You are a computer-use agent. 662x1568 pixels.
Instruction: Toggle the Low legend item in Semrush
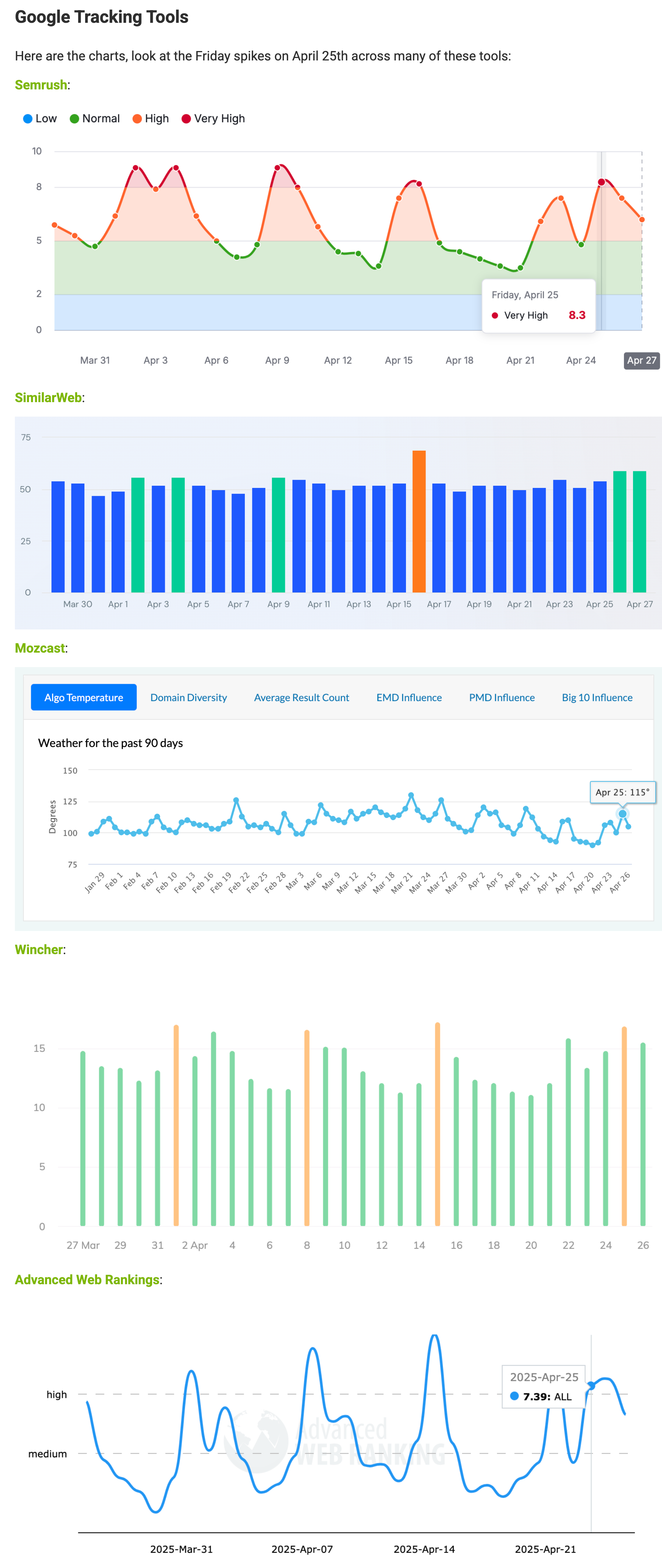pyautogui.click(x=39, y=119)
